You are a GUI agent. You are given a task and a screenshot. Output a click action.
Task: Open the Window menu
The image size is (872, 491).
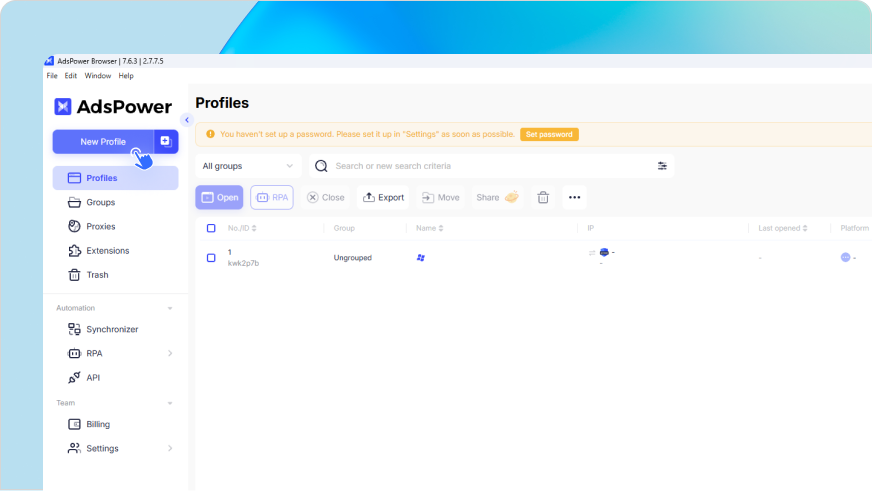[98, 76]
